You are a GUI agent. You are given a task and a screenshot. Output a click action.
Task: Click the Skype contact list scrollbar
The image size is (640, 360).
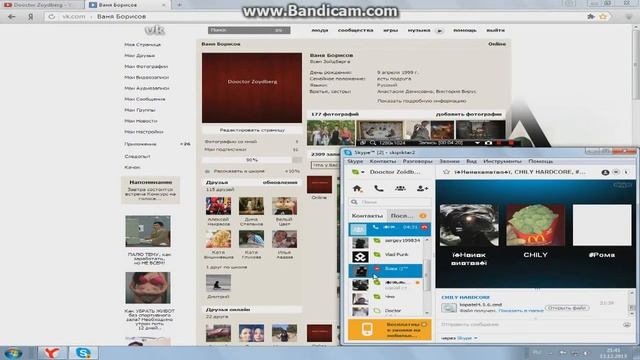[427, 276]
